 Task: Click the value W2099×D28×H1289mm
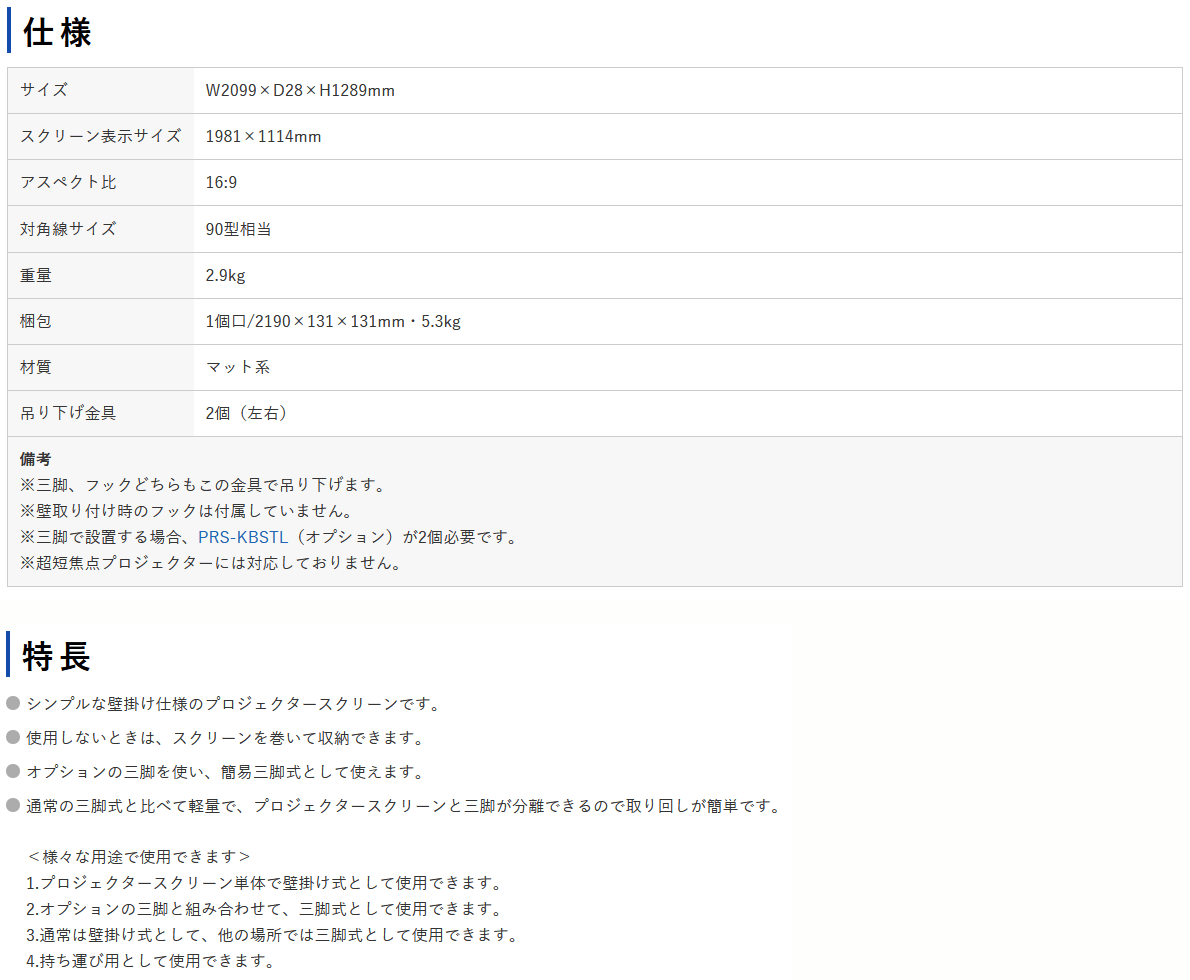coord(300,90)
